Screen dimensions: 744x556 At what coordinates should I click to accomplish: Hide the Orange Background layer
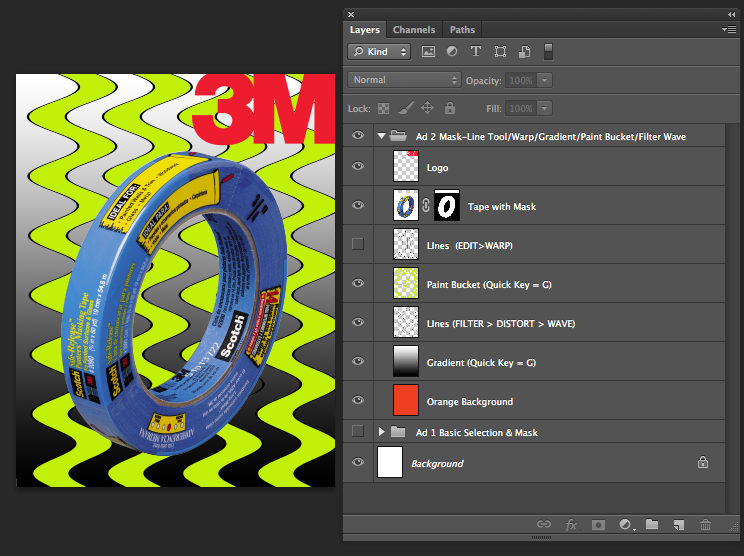pyautogui.click(x=358, y=400)
